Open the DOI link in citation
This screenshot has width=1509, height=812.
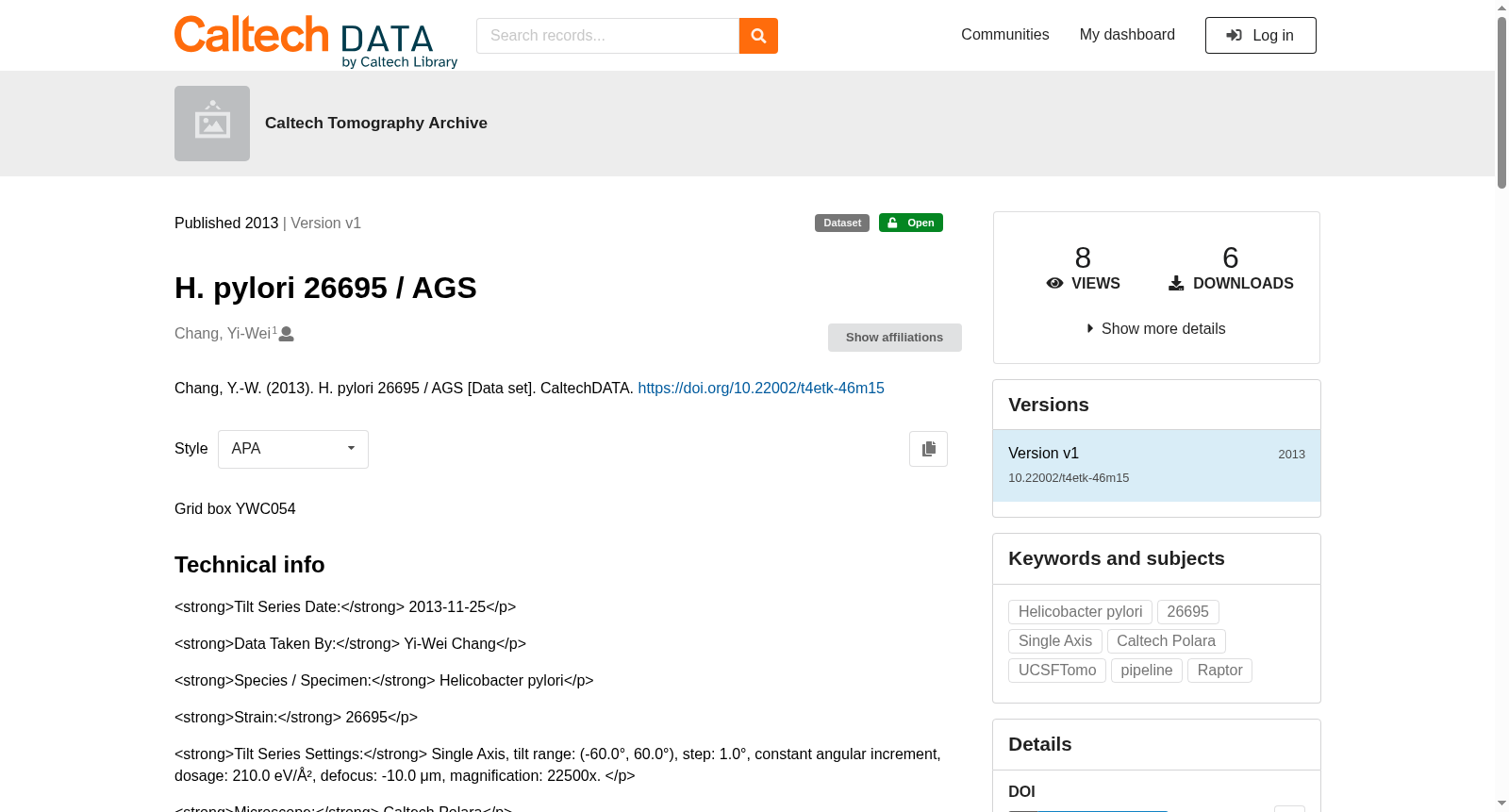coord(761,388)
